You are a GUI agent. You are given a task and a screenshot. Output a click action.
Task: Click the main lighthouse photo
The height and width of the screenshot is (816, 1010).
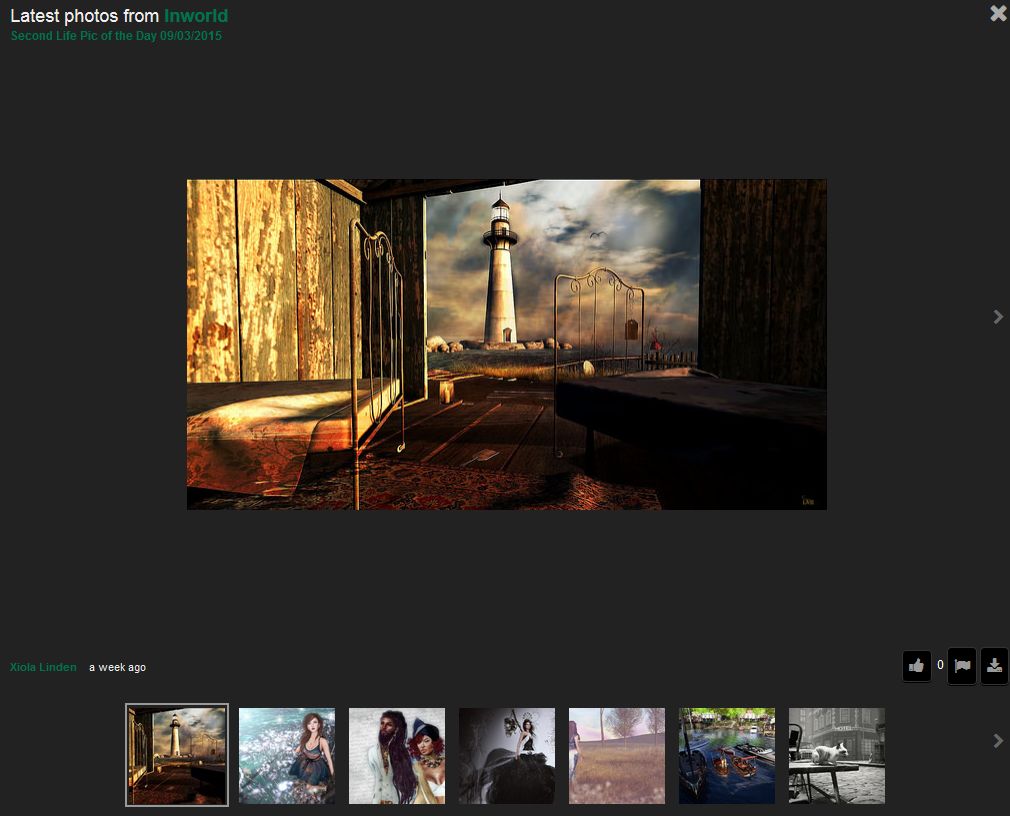coord(506,344)
